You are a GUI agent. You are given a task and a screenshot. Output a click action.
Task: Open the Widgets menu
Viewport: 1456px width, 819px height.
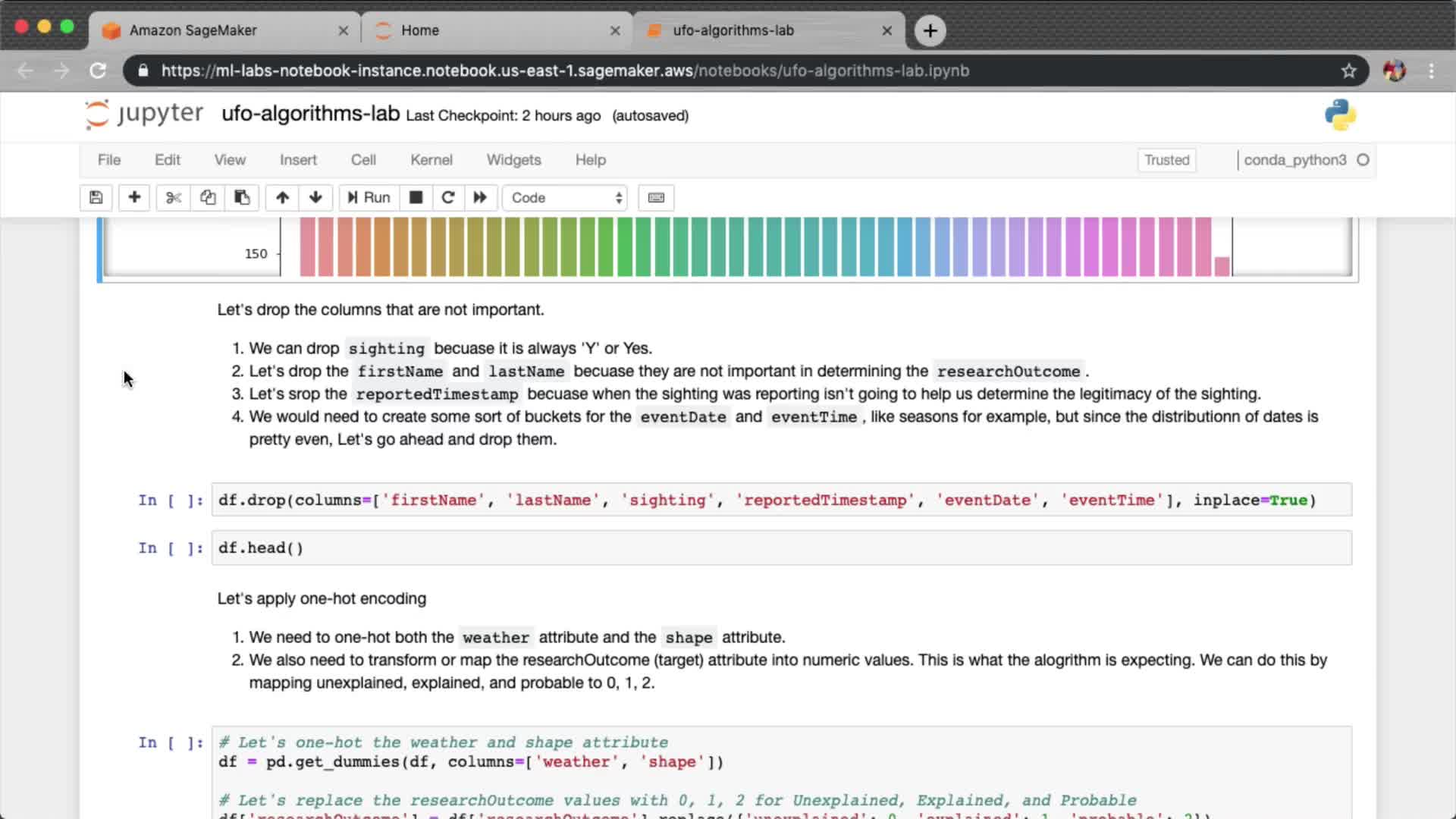click(513, 160)
